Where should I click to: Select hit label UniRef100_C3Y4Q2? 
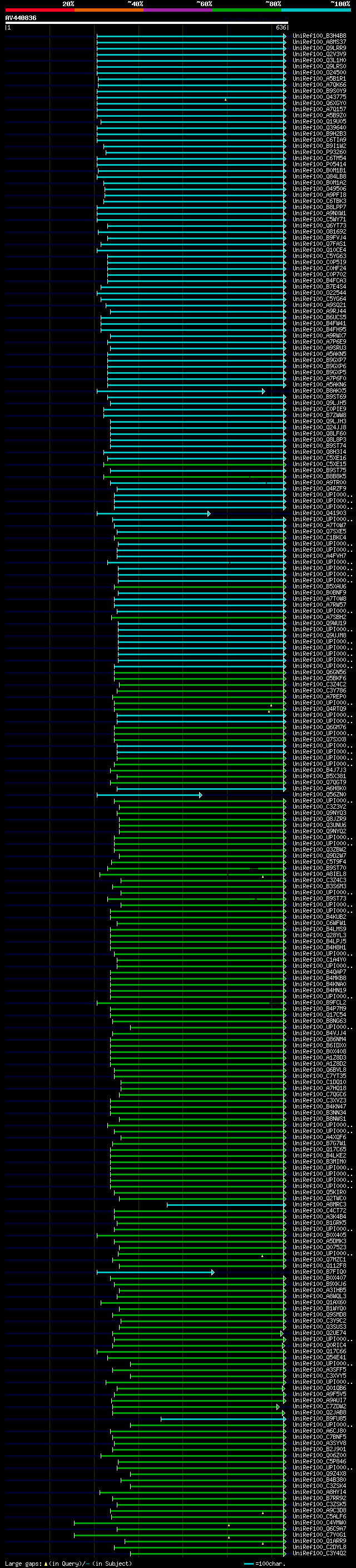319,1553
